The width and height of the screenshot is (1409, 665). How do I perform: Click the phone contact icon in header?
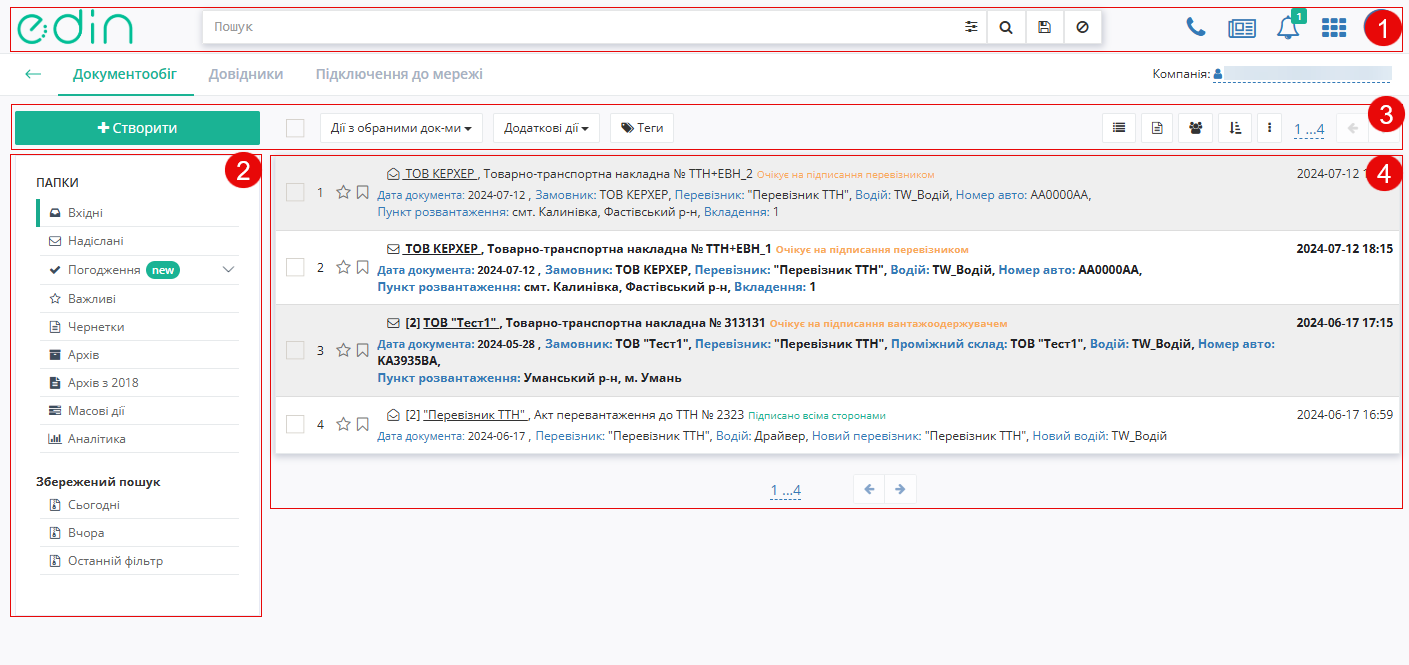pos(1196,28)
